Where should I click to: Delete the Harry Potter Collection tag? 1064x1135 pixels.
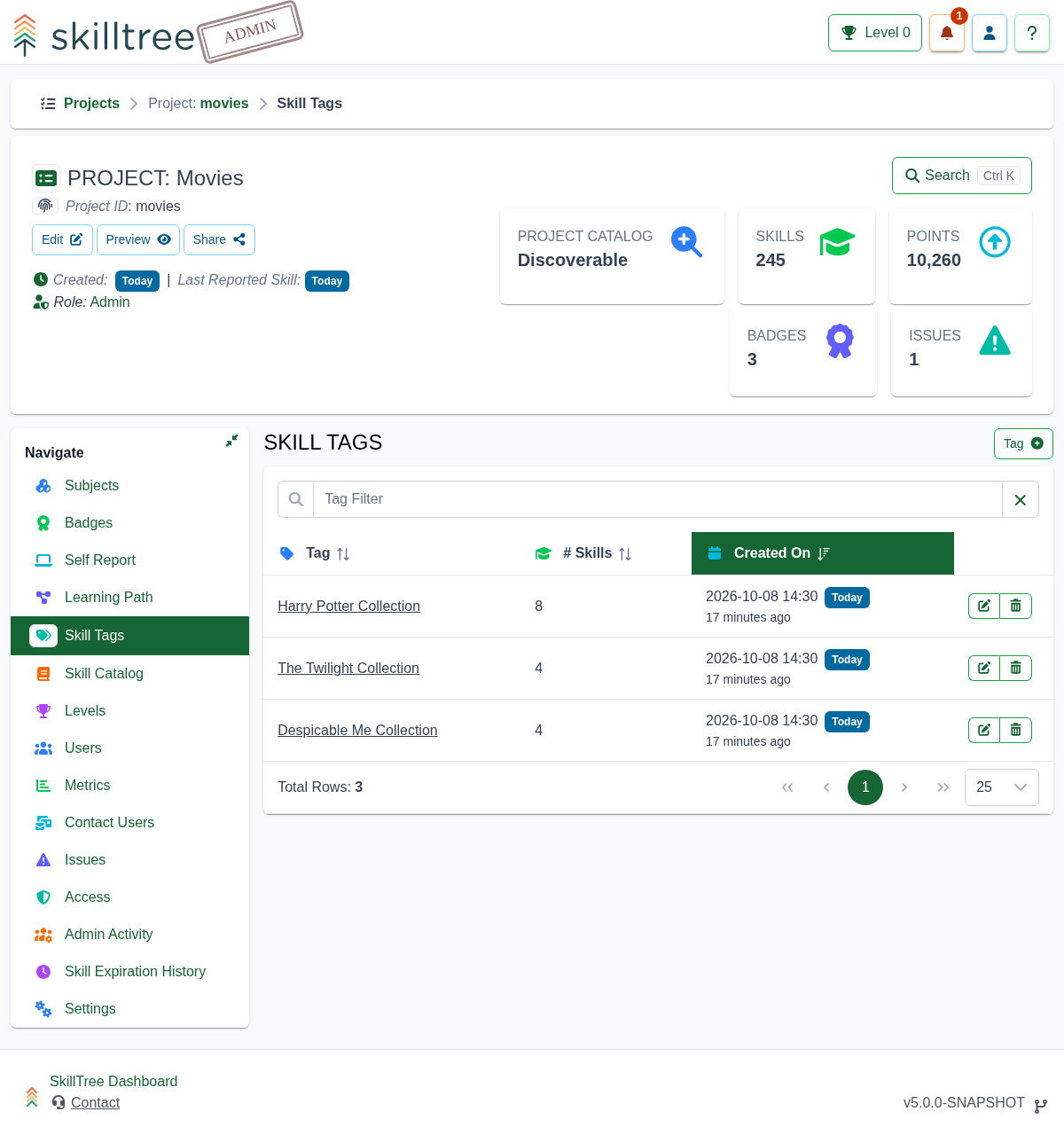(1016, 607)
